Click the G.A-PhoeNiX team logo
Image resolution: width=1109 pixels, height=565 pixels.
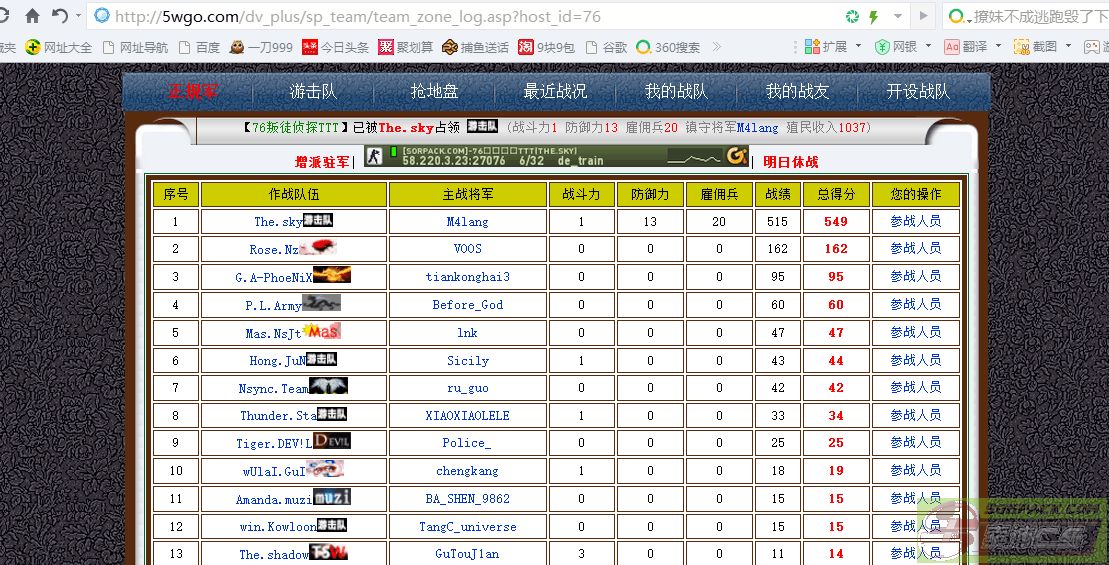pos(331,276)
